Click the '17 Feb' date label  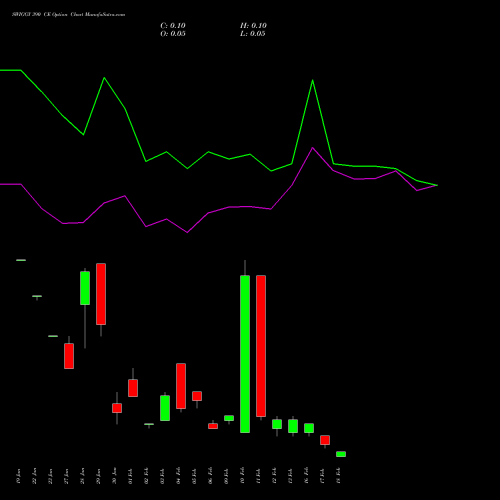coord(323,476)
